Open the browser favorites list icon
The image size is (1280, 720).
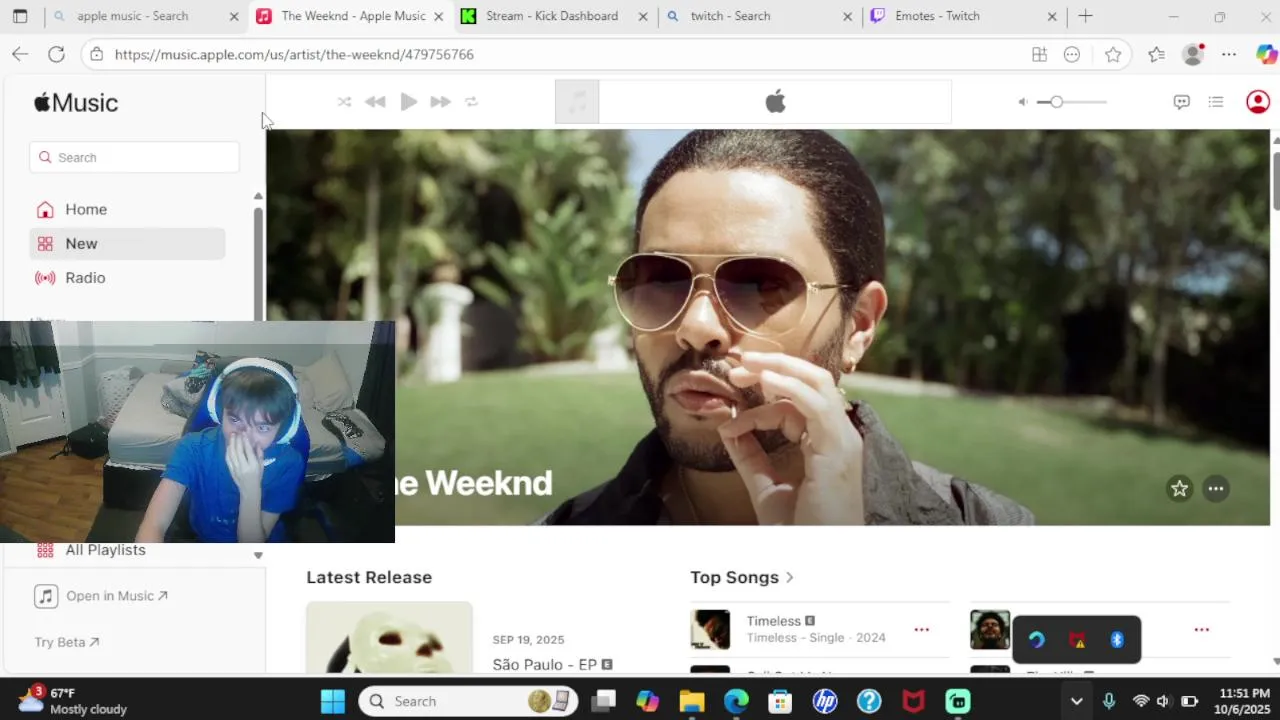(x=1156, y=55)
